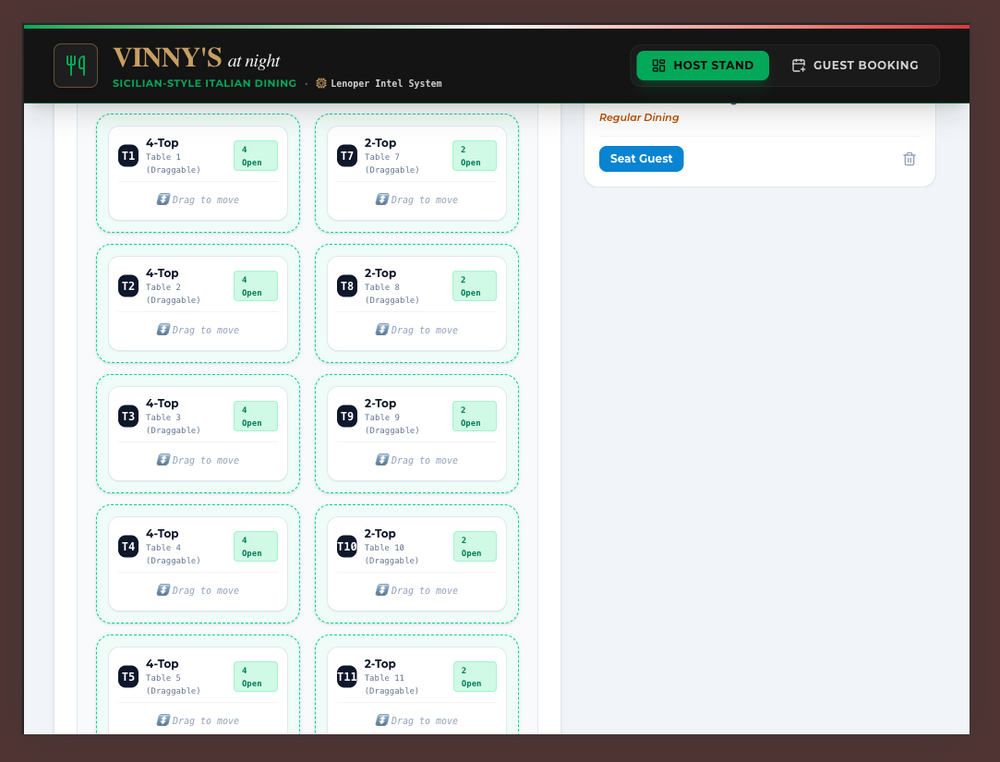
Task: Click the T1 table badge
Action: point(128,156)
